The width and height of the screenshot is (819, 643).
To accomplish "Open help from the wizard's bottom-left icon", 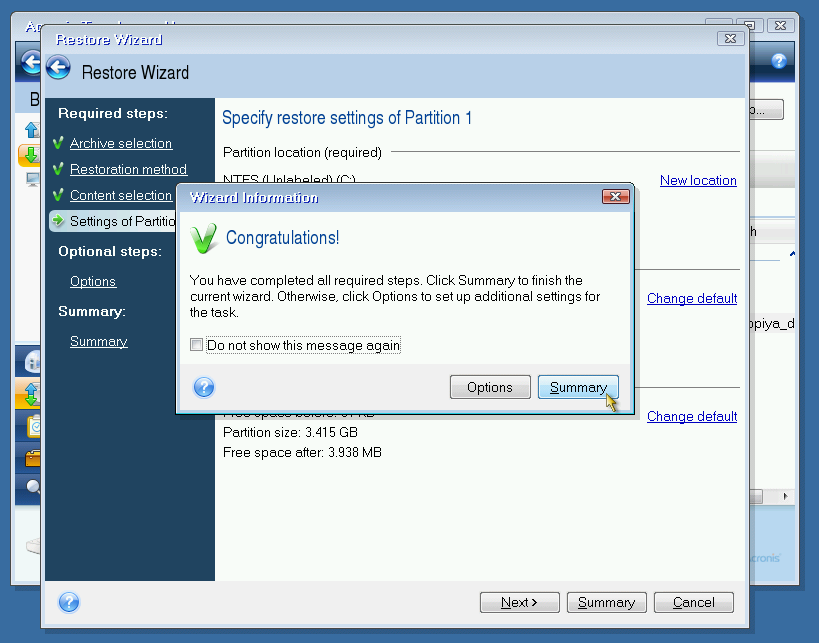I will (x=69, y=602).
